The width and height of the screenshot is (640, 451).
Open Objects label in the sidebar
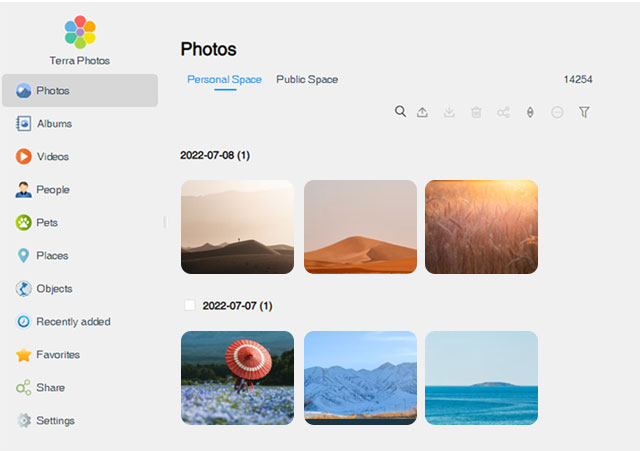pyautogui.click(x=54, y=289)
